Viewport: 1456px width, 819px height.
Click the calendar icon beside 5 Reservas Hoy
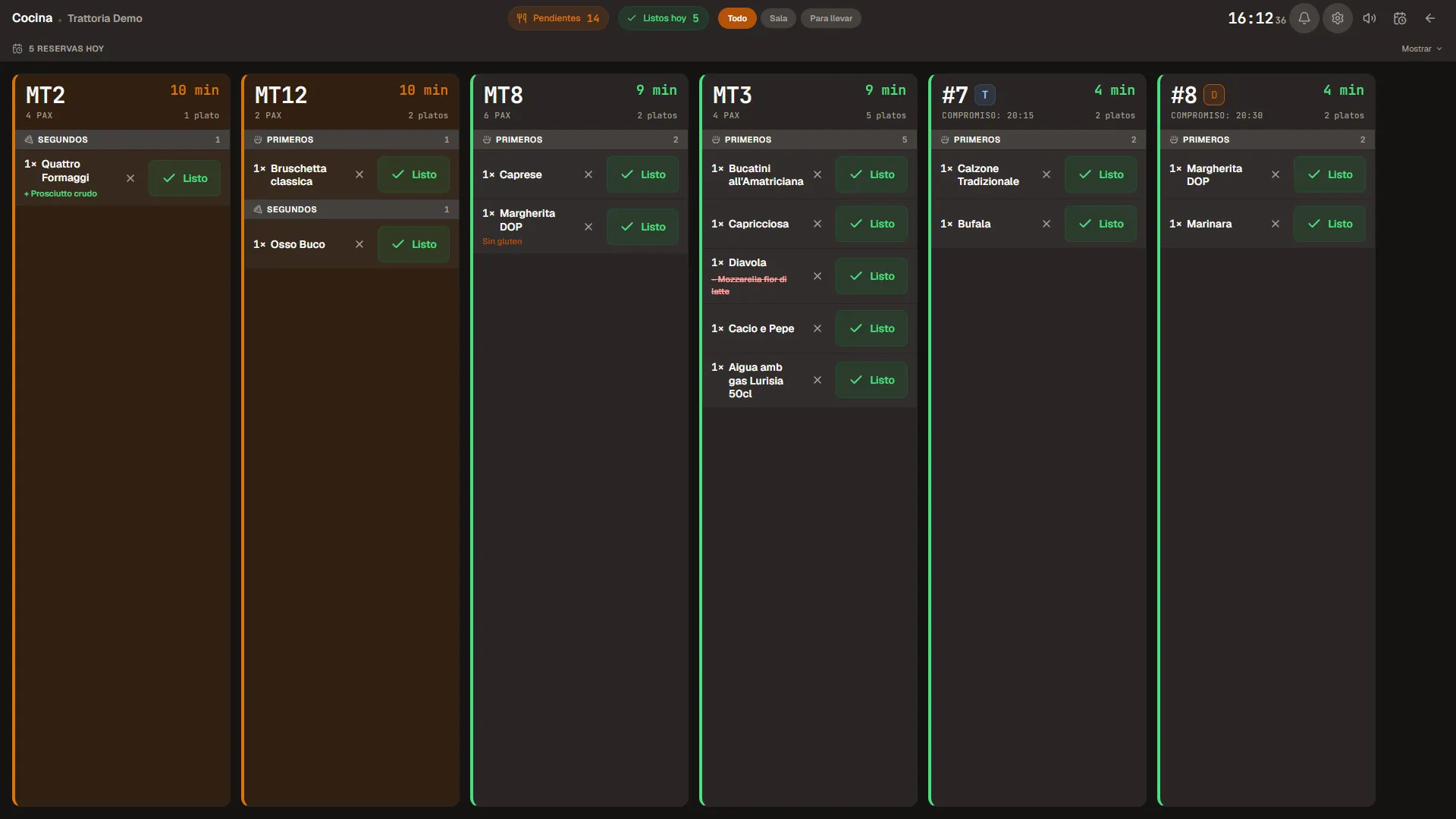tap(17, 49)
